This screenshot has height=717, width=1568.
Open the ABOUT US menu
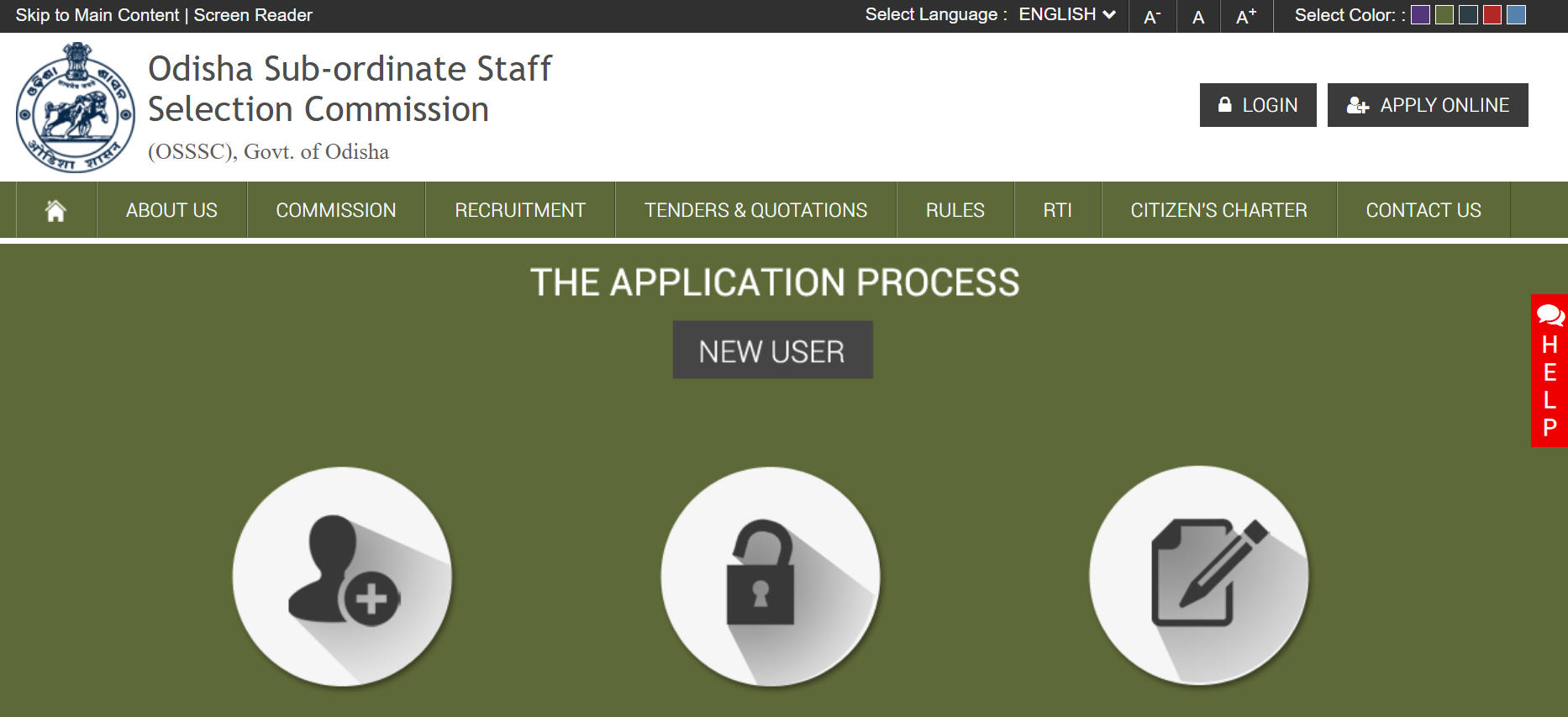(171, 210)
